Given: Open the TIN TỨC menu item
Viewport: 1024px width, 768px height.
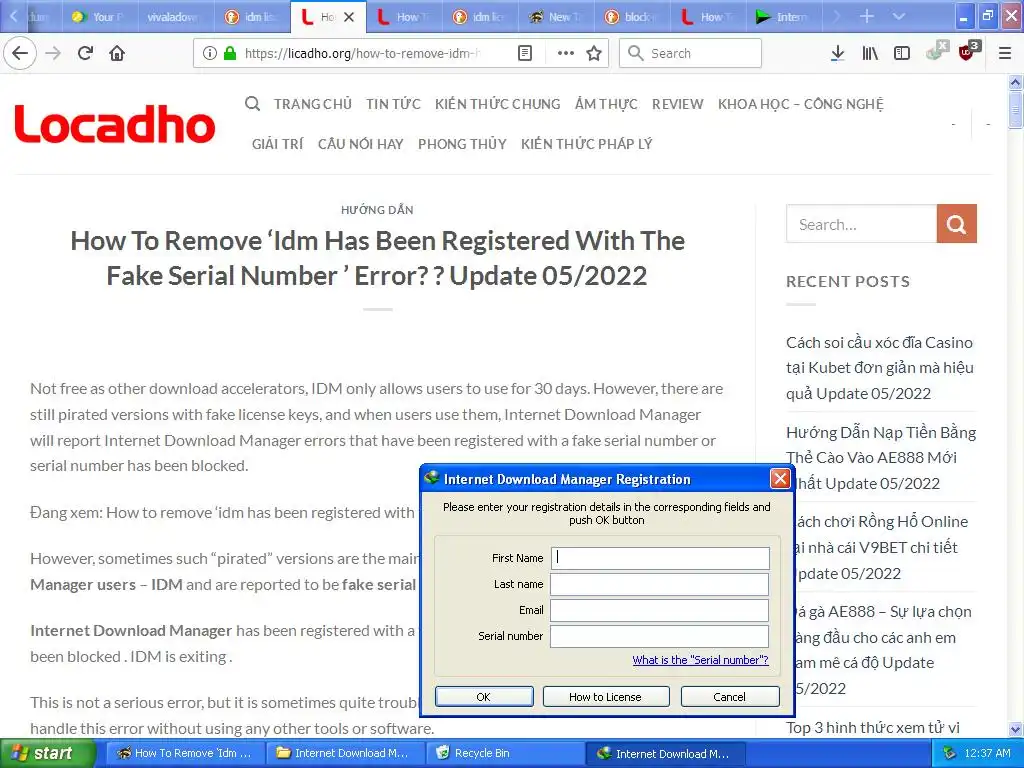Looking at the screenshot, I should 393,104.
